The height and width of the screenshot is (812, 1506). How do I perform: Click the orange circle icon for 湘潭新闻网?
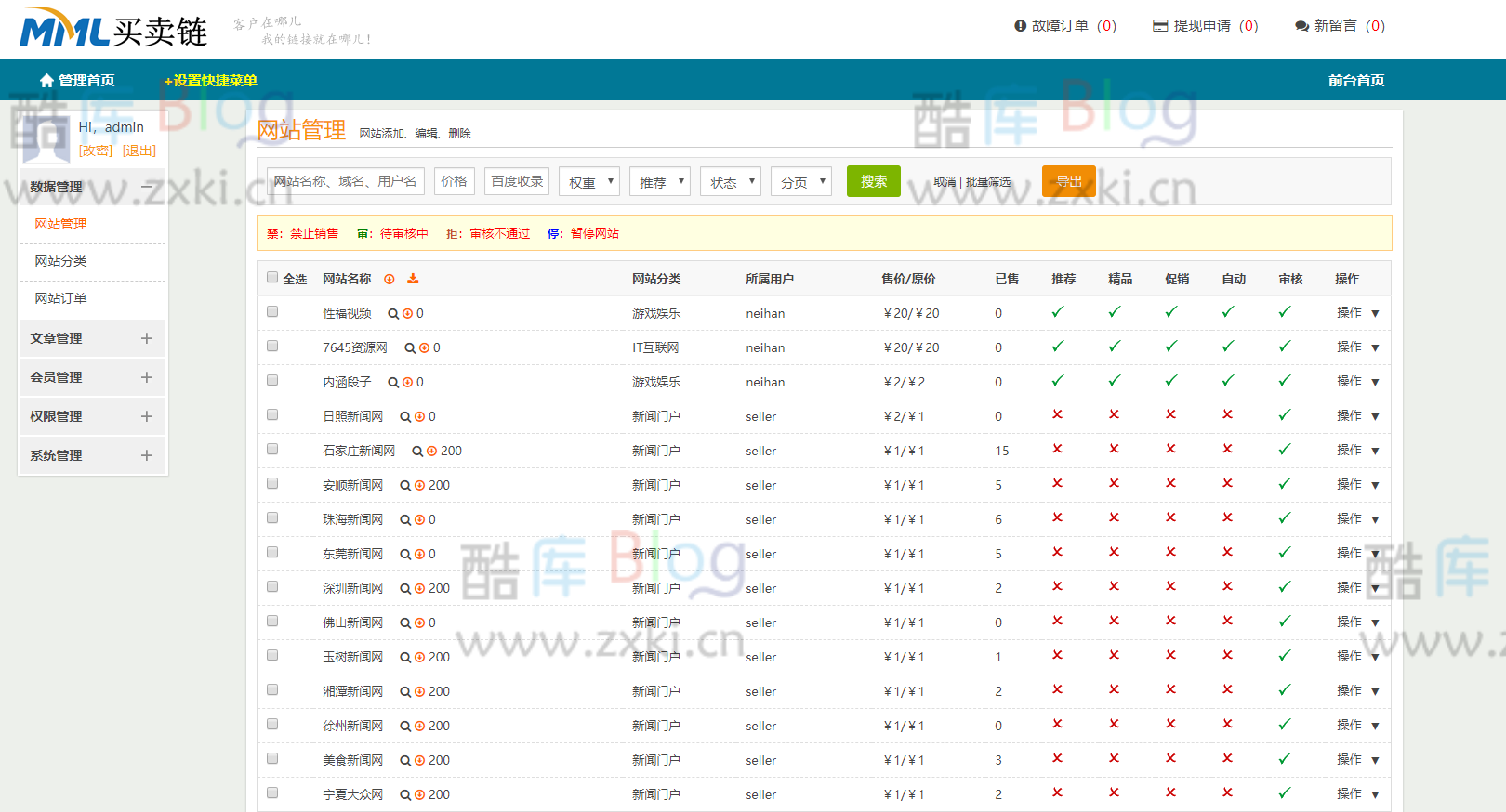point(419,692)
